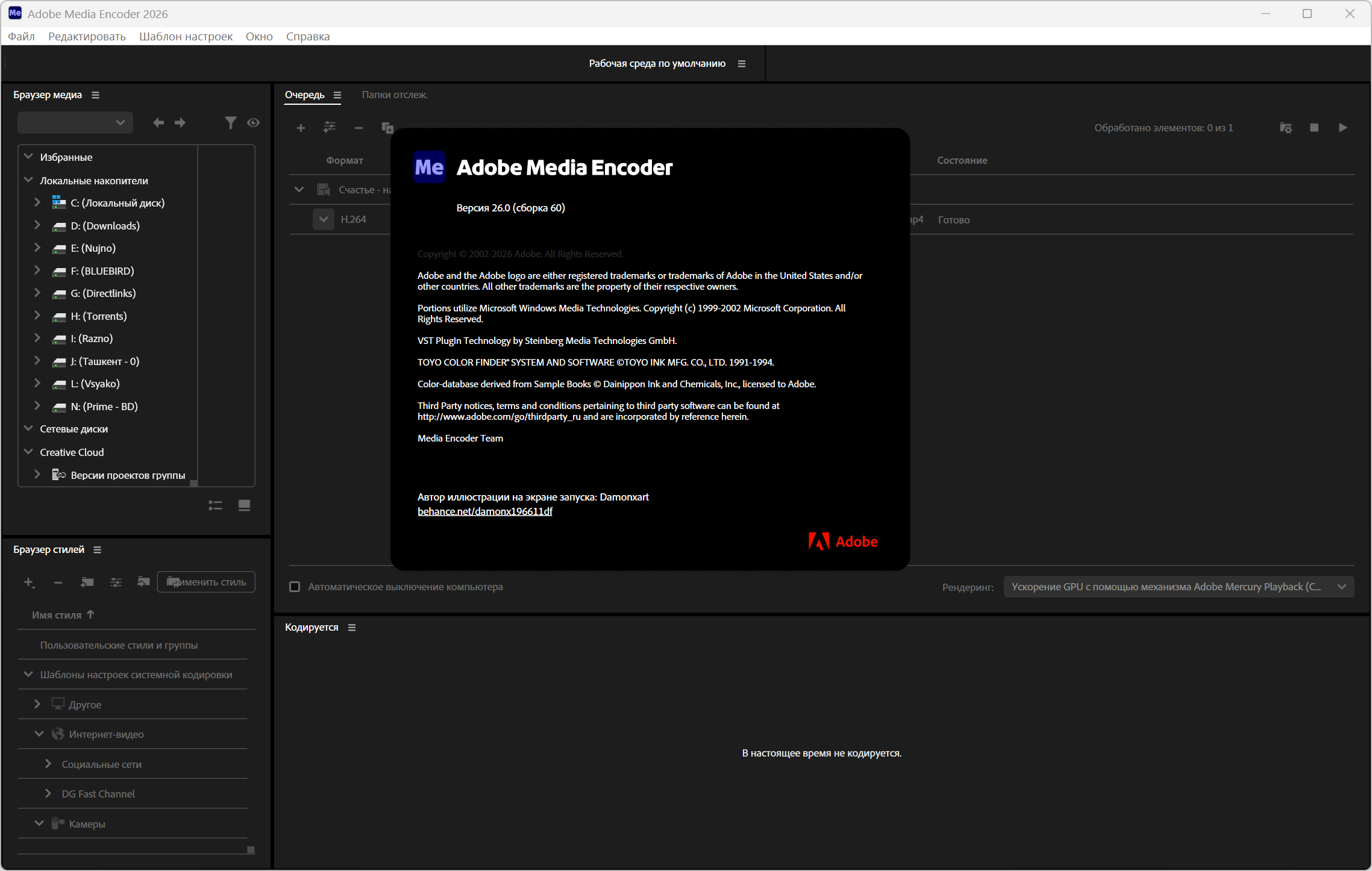The image size is (1372, 871).
Task: Click the filter funnel icon in Media Browser
Action: tap(230, 123)
